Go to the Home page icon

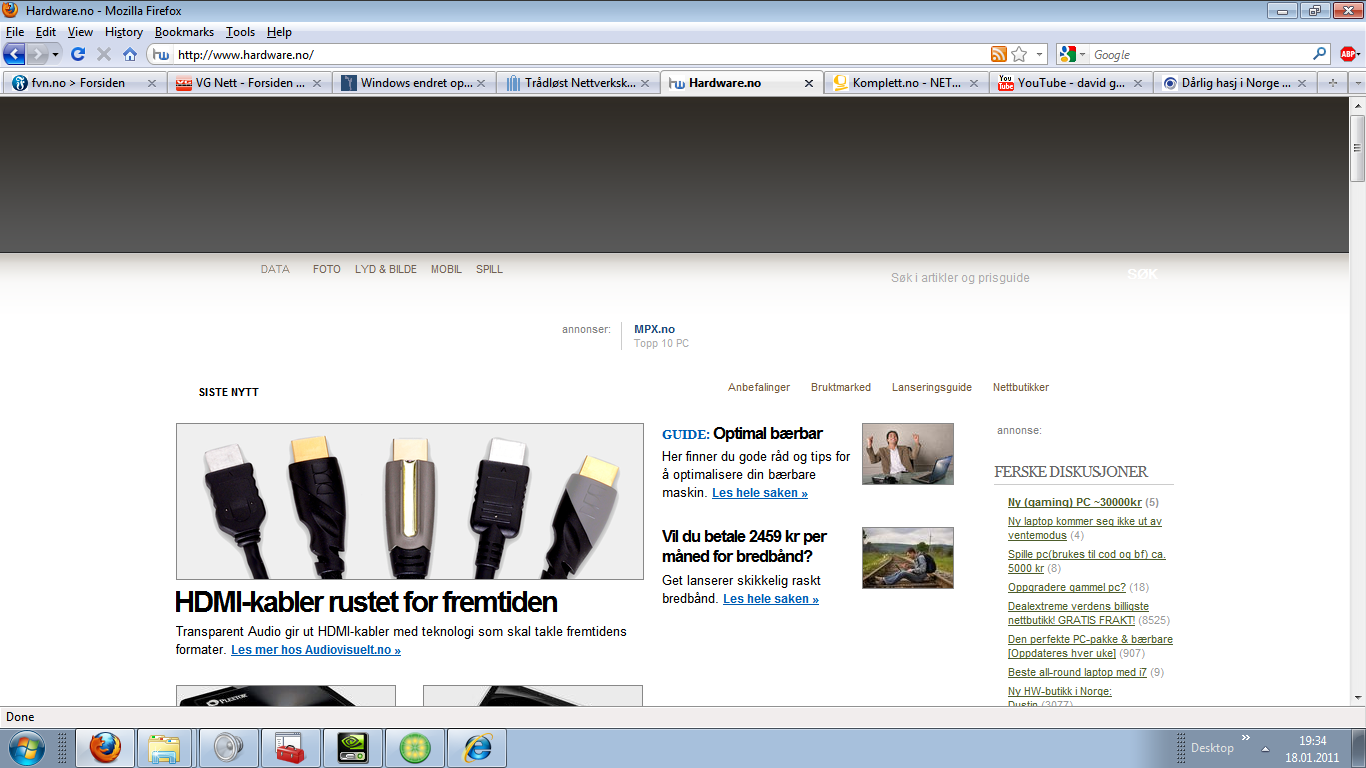[x=130, y=54]
